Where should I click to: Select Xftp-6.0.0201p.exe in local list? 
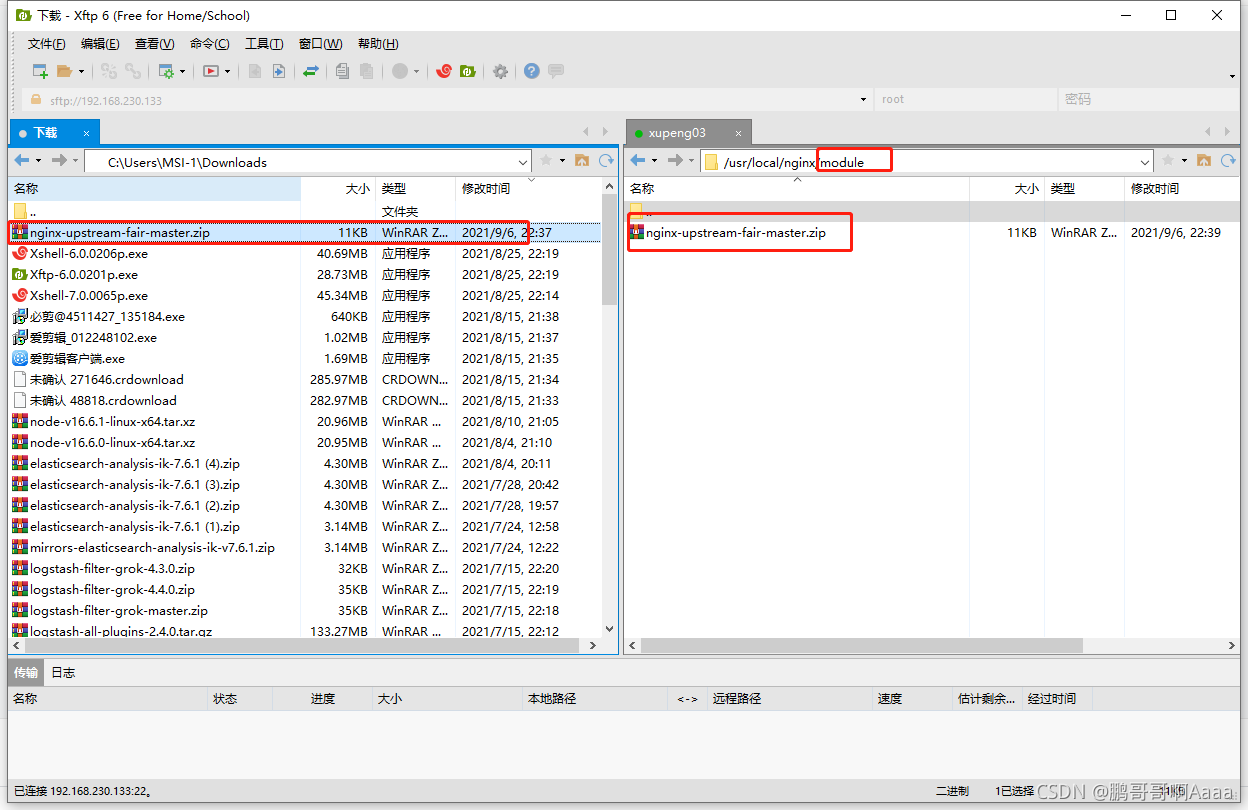(305, 274)
